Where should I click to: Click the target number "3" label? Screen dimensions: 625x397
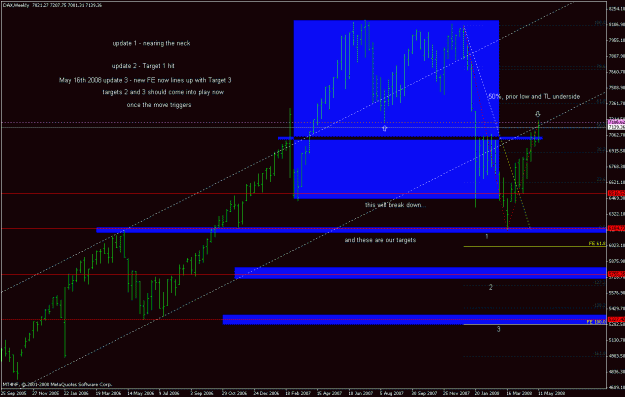pyautogui.click(x=498, y=329)
